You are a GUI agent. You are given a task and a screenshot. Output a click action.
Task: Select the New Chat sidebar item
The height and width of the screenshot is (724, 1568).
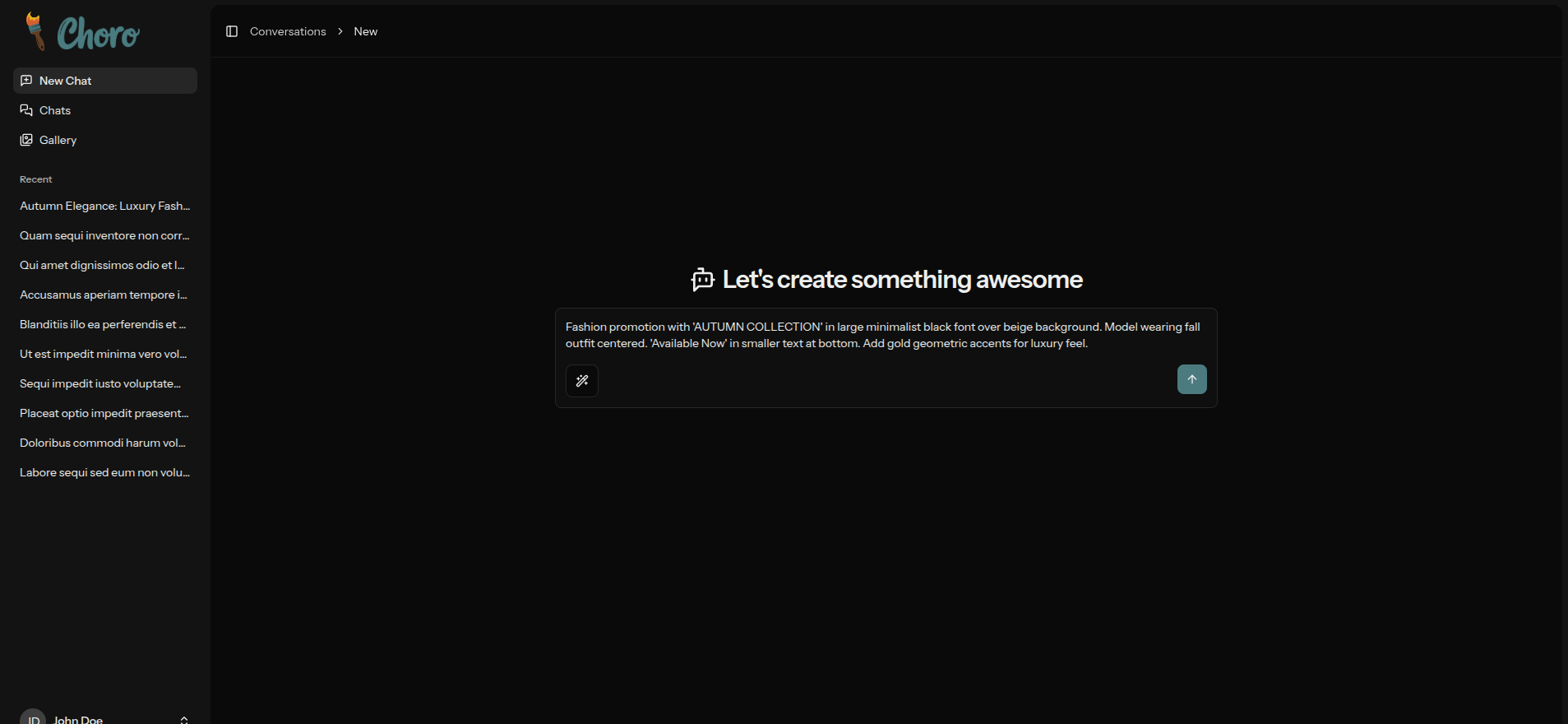click(66, 81)
